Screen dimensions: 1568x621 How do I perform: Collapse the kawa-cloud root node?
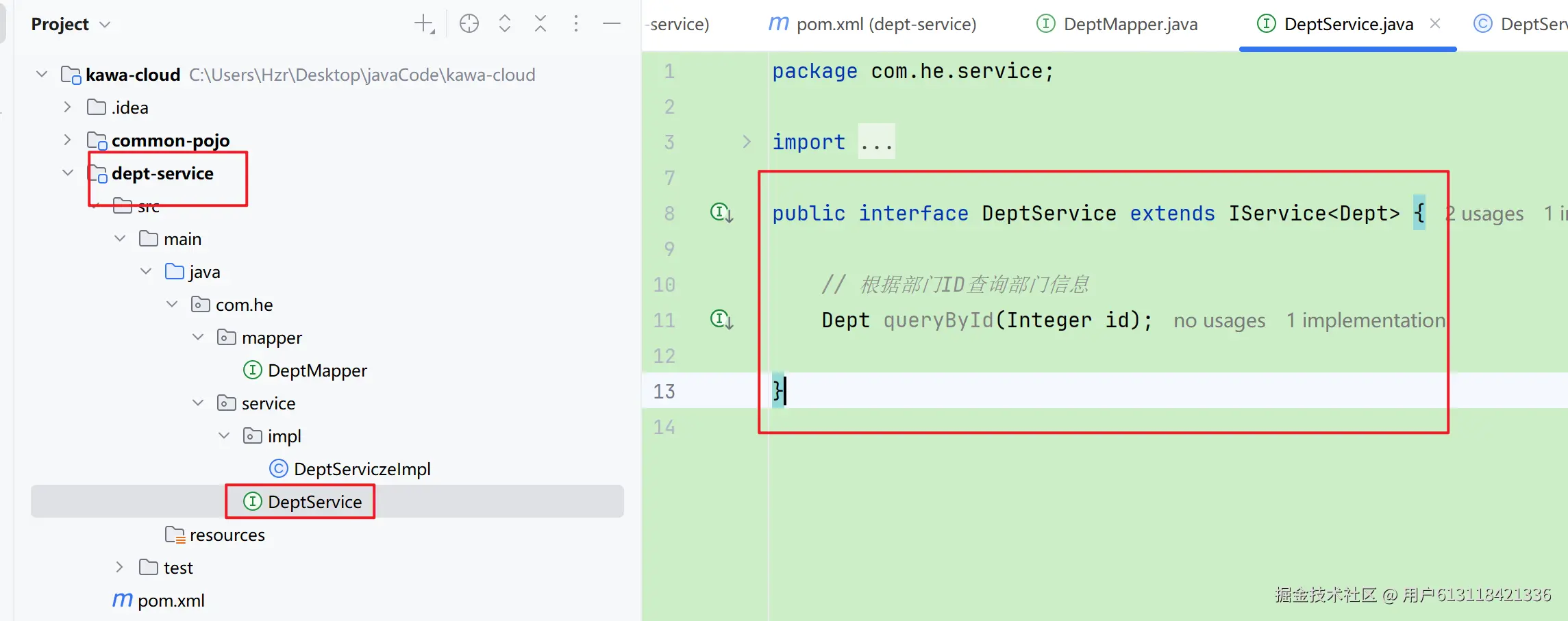(42, 74)
